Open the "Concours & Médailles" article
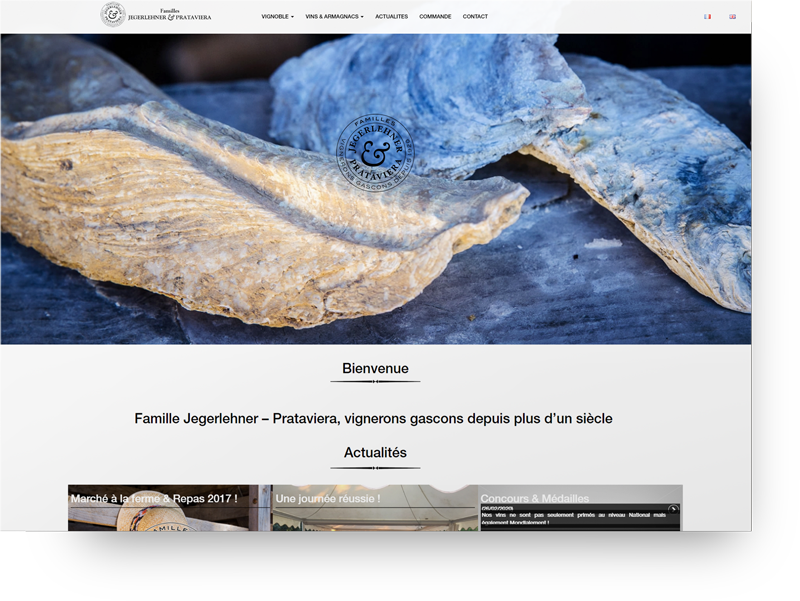 535,497
